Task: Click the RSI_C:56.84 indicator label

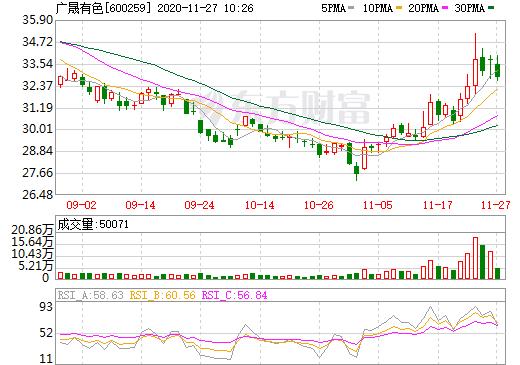Action: 234,295
